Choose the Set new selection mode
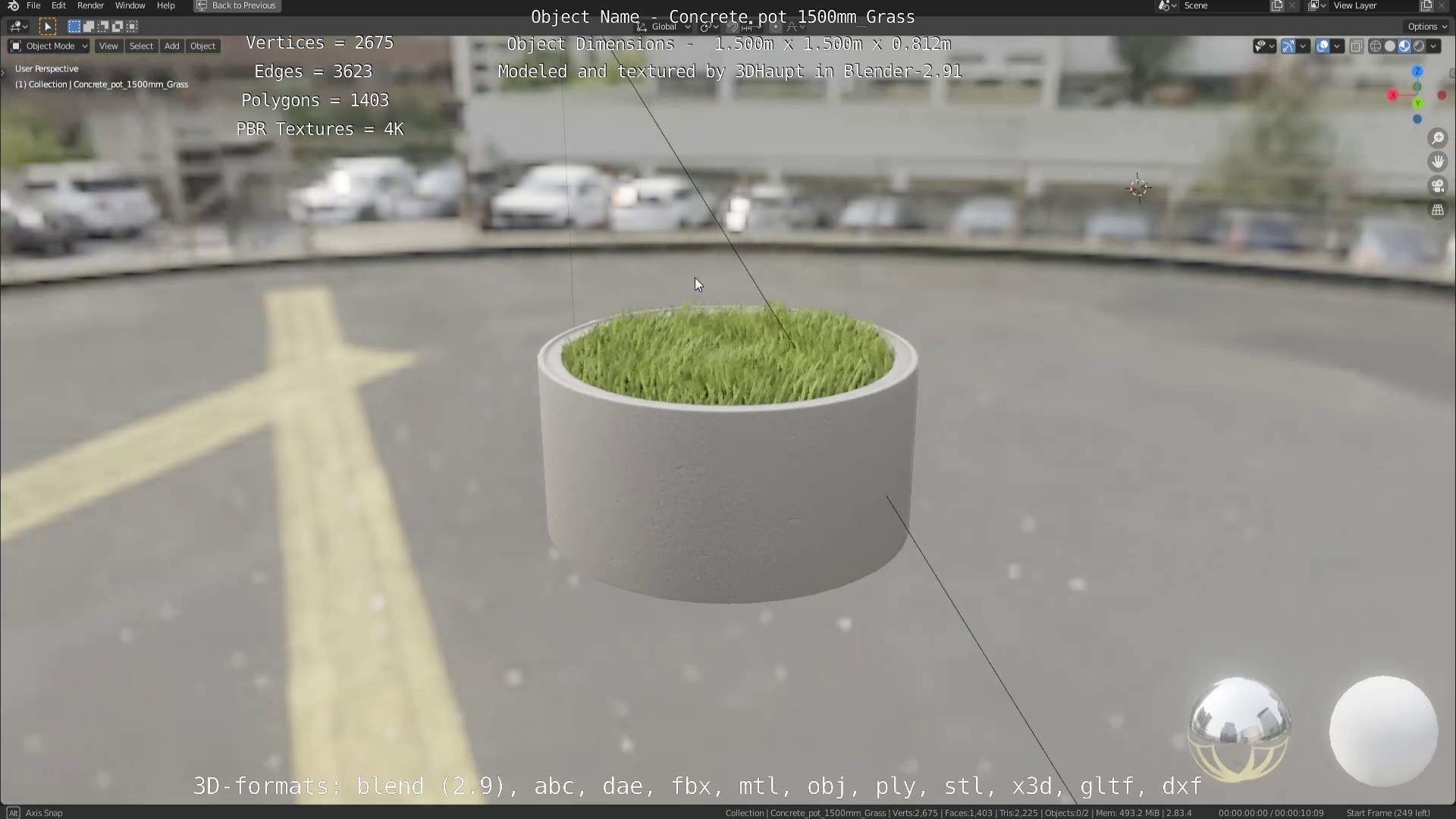Image resolution: width=1456 pixels, height=819 pixels. coord(74,27)
